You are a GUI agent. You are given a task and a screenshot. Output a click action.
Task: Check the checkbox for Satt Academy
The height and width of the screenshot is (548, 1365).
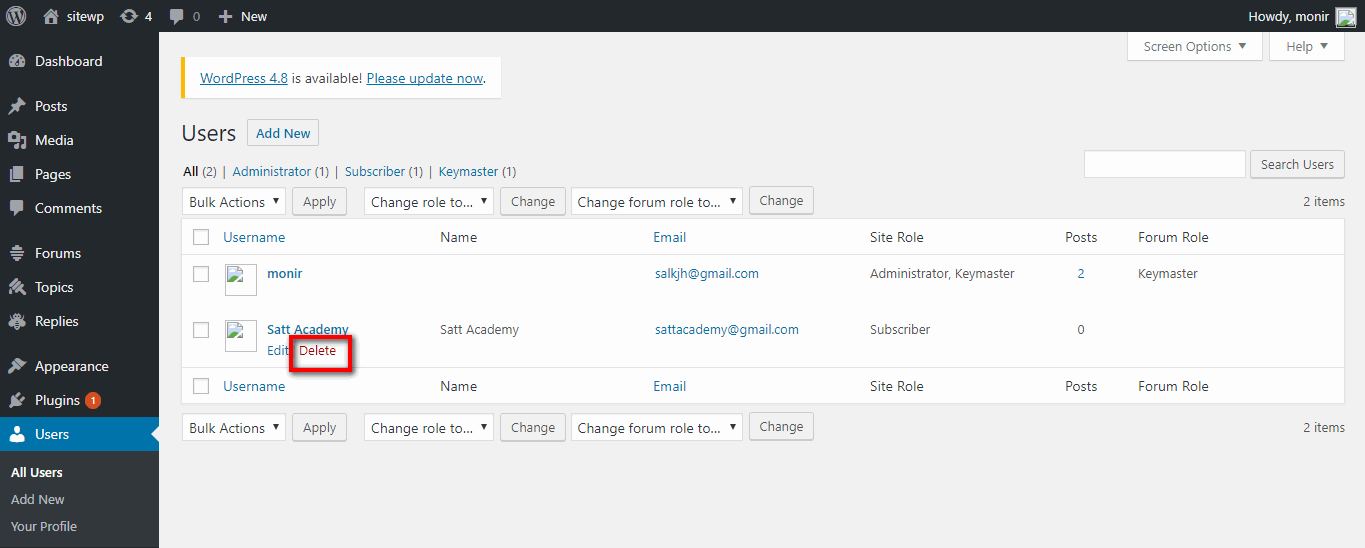click(x=201, y=330)
